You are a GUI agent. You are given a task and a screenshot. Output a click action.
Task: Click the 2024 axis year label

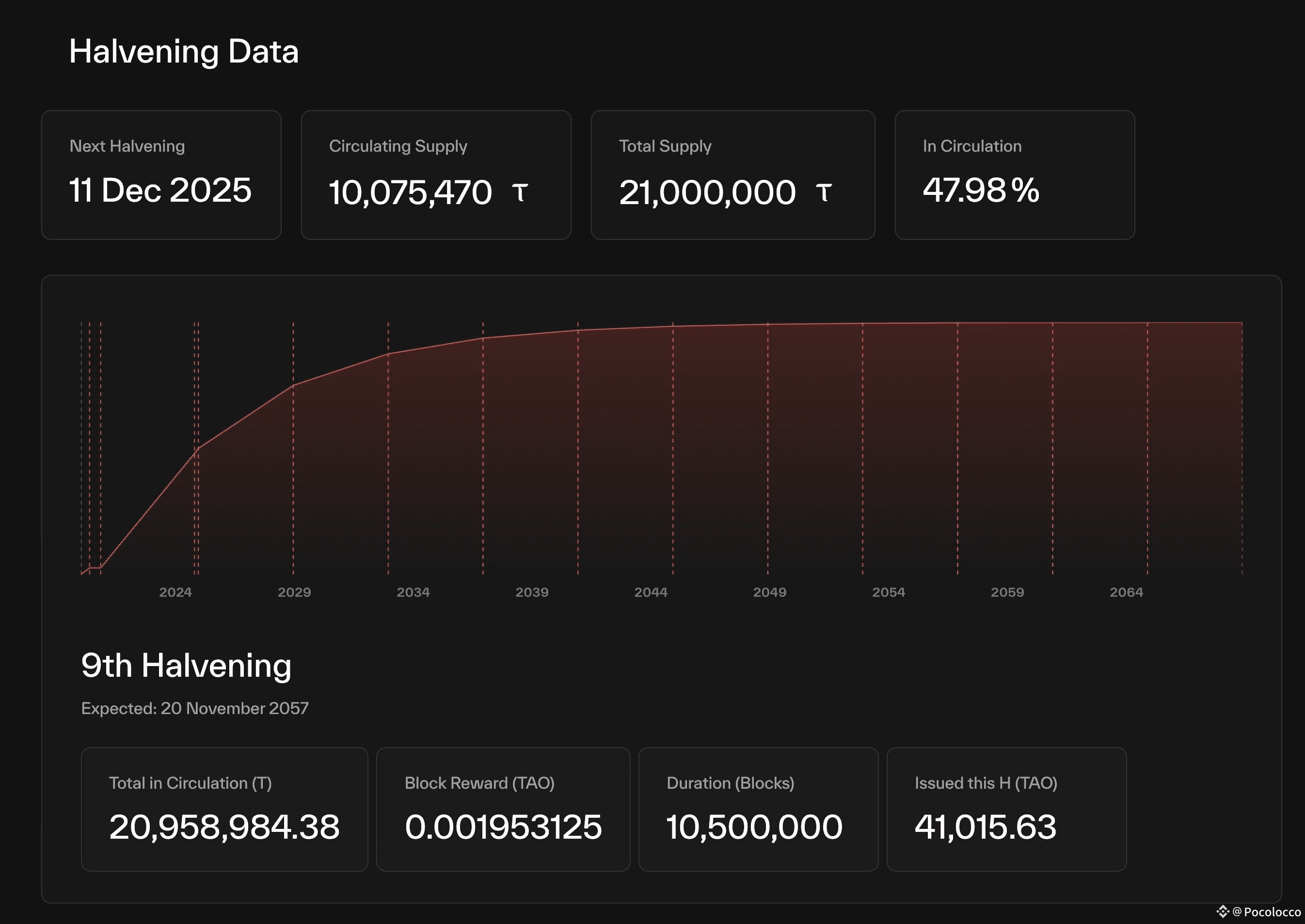[175, 592]
